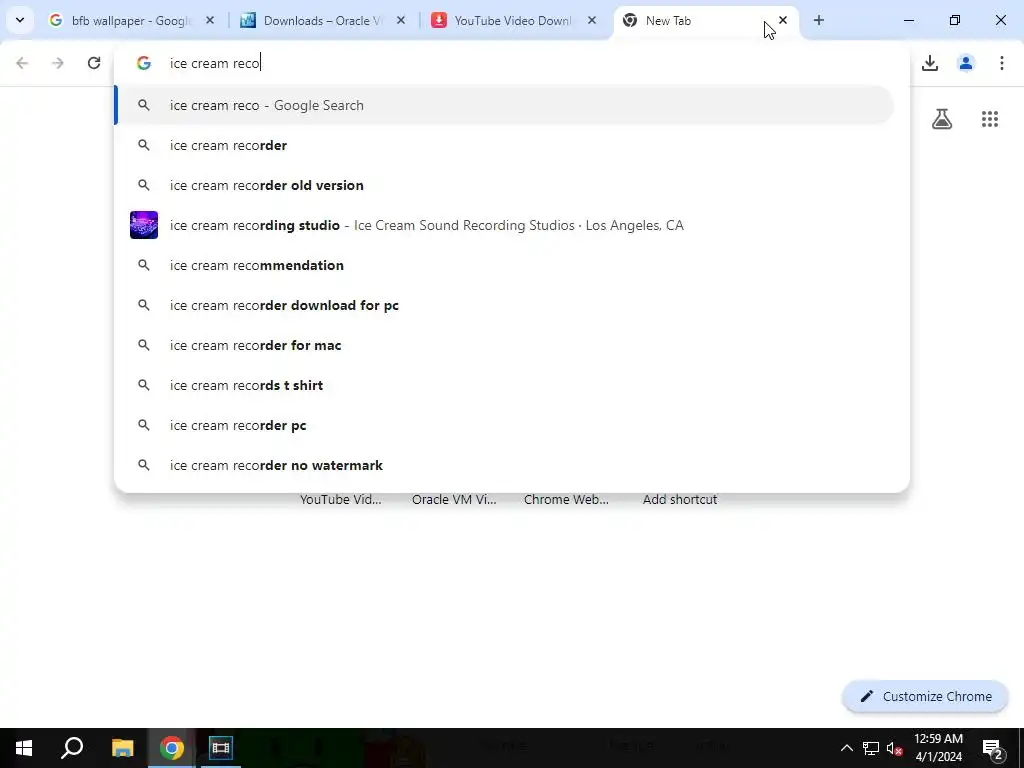Choose 'ice cream reco - Google Search' suggestion
The height and width of the screenshot is (768, 1024).
[x=504, y=105]
